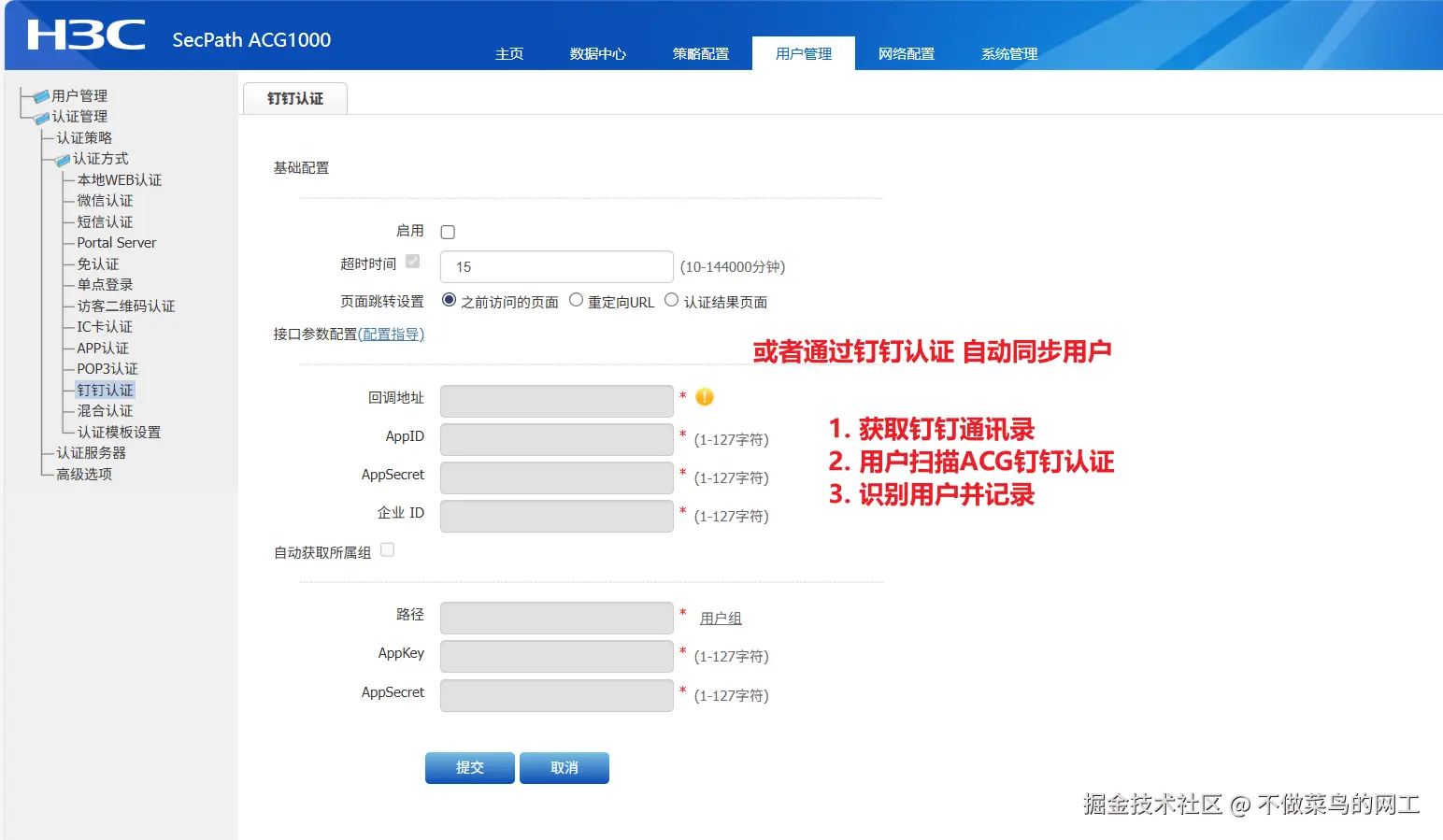The width and height of the screenshot is (1443, 840).
Task: Open 认证模板设置 in the tree
Action: point(119,433)
